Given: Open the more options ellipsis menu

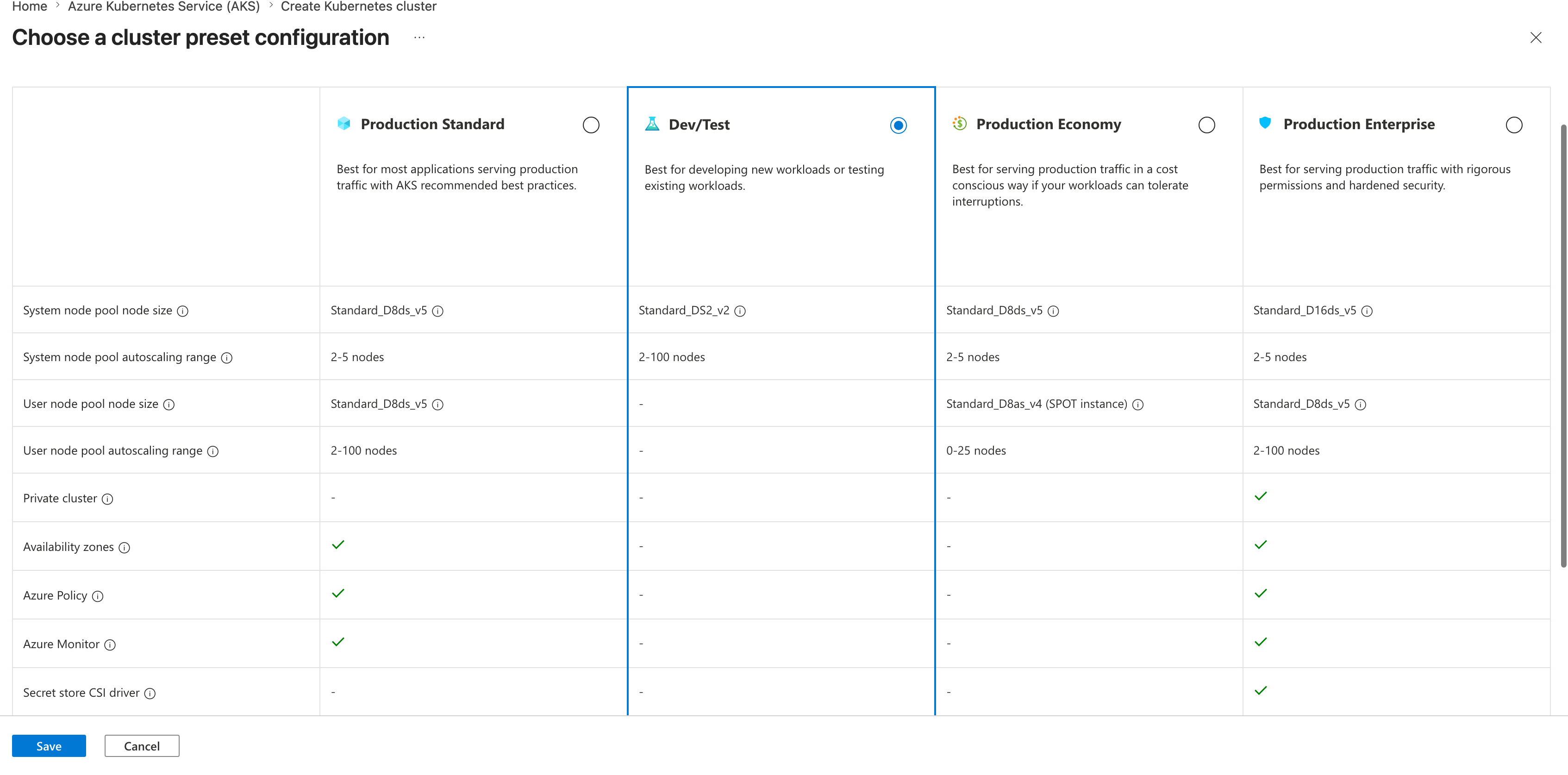Looking at the screenshot, I should click(419, 38).
